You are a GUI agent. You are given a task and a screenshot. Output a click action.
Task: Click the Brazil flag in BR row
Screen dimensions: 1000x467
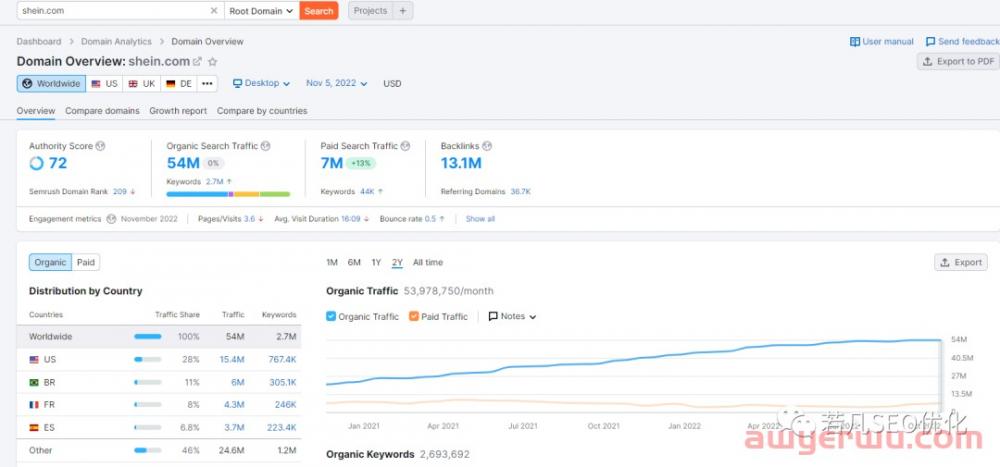[34, 383]
